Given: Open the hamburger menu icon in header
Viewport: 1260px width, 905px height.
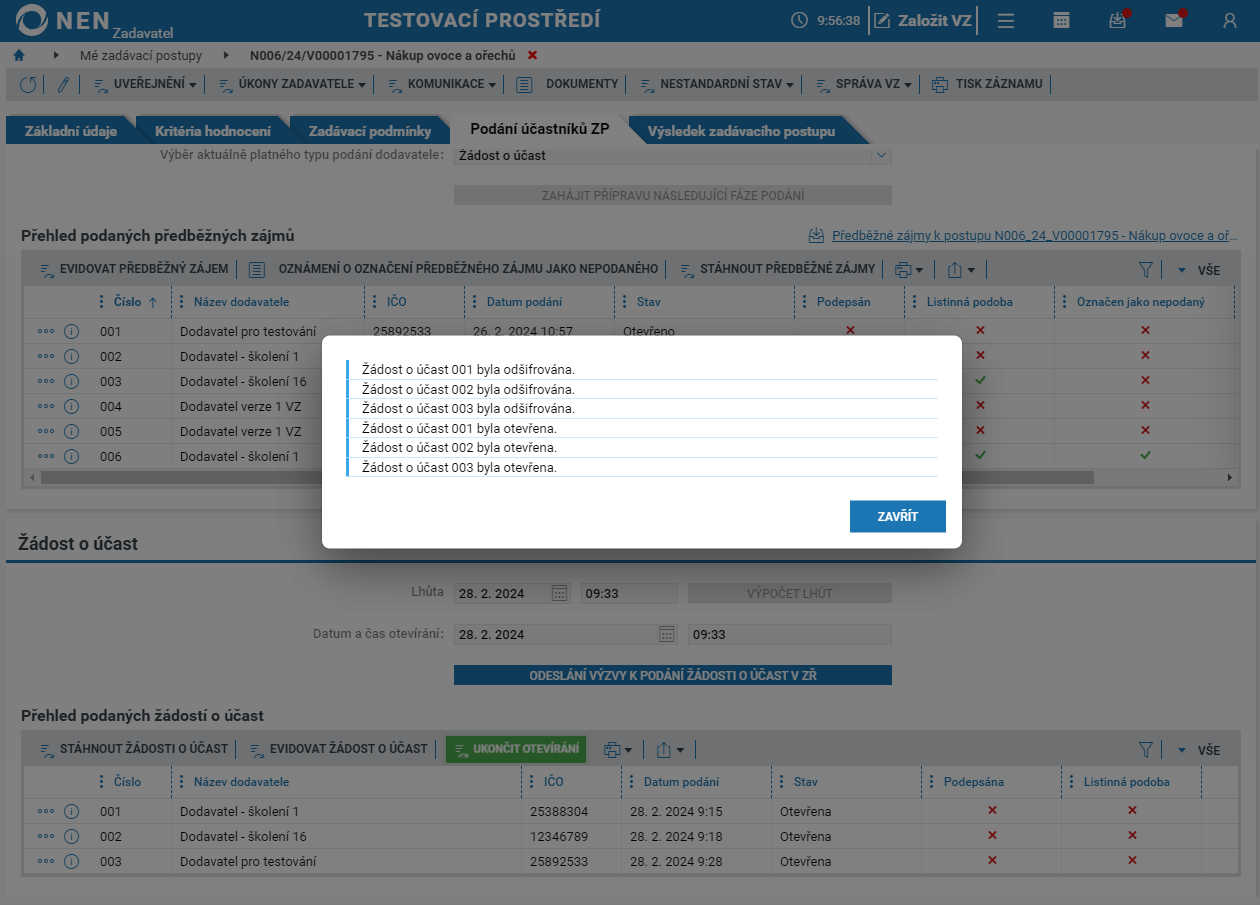Looking at the screenshot, I should [x=1006, y=20].
